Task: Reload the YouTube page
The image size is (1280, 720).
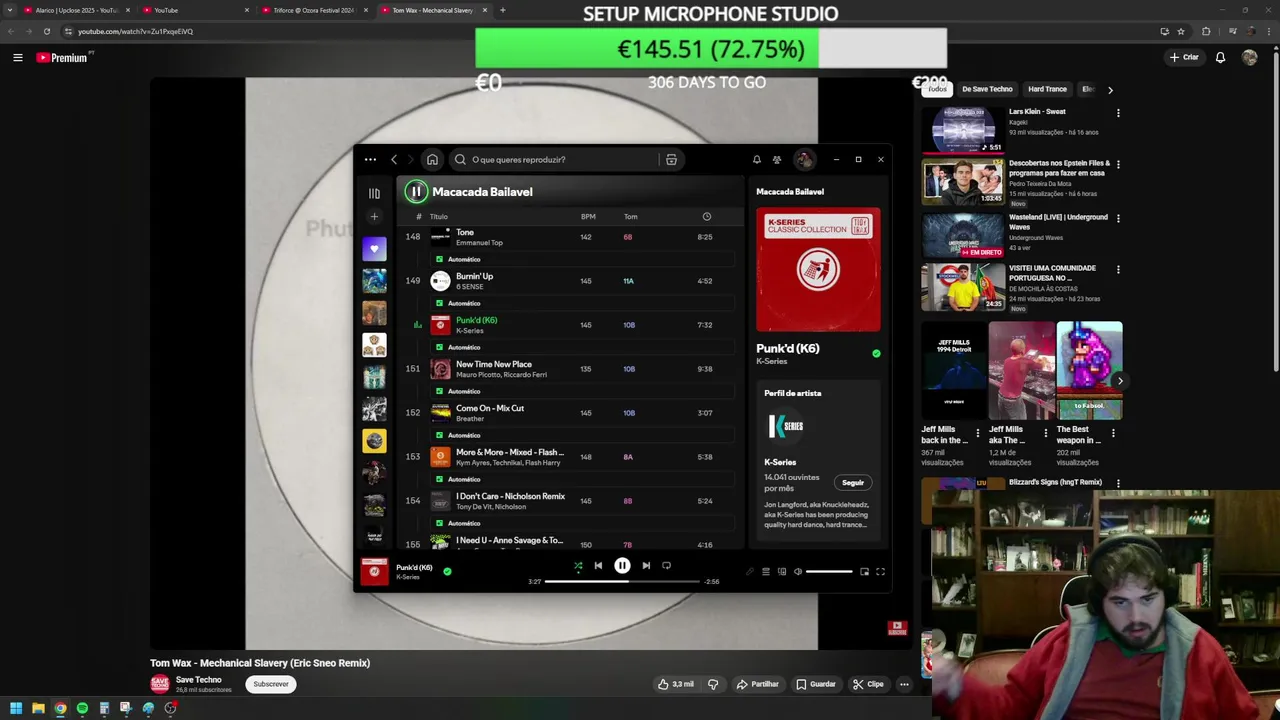Action: pos(46,31)
